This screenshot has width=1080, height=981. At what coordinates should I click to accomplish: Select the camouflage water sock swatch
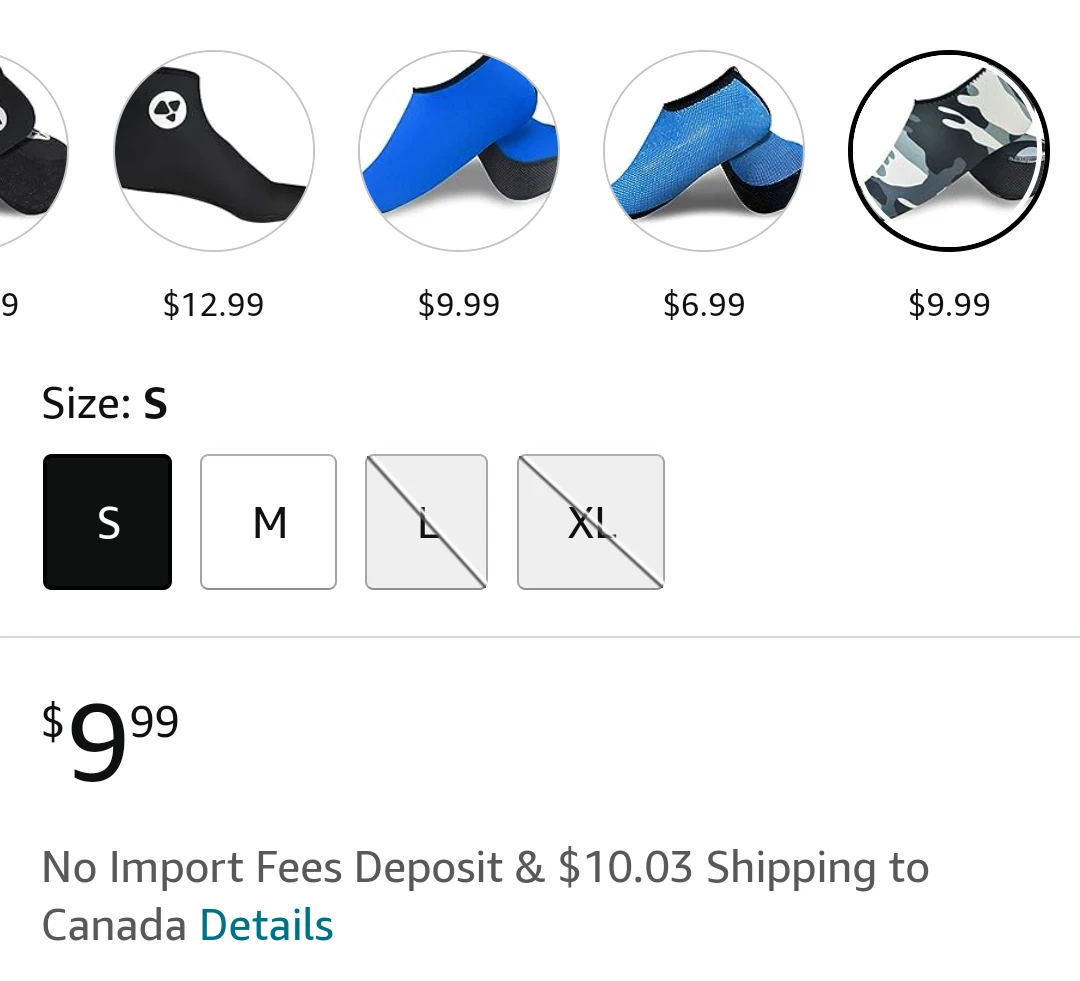[949, 150]
